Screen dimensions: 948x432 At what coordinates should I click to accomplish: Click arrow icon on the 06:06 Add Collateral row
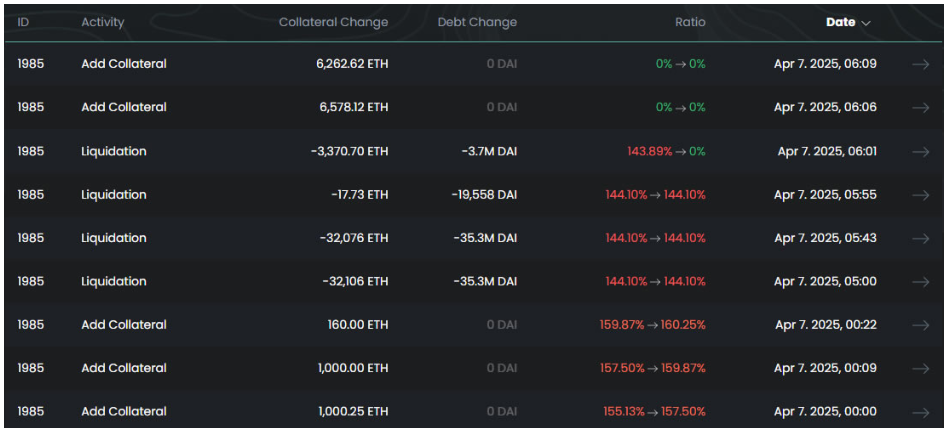(920, 107)
